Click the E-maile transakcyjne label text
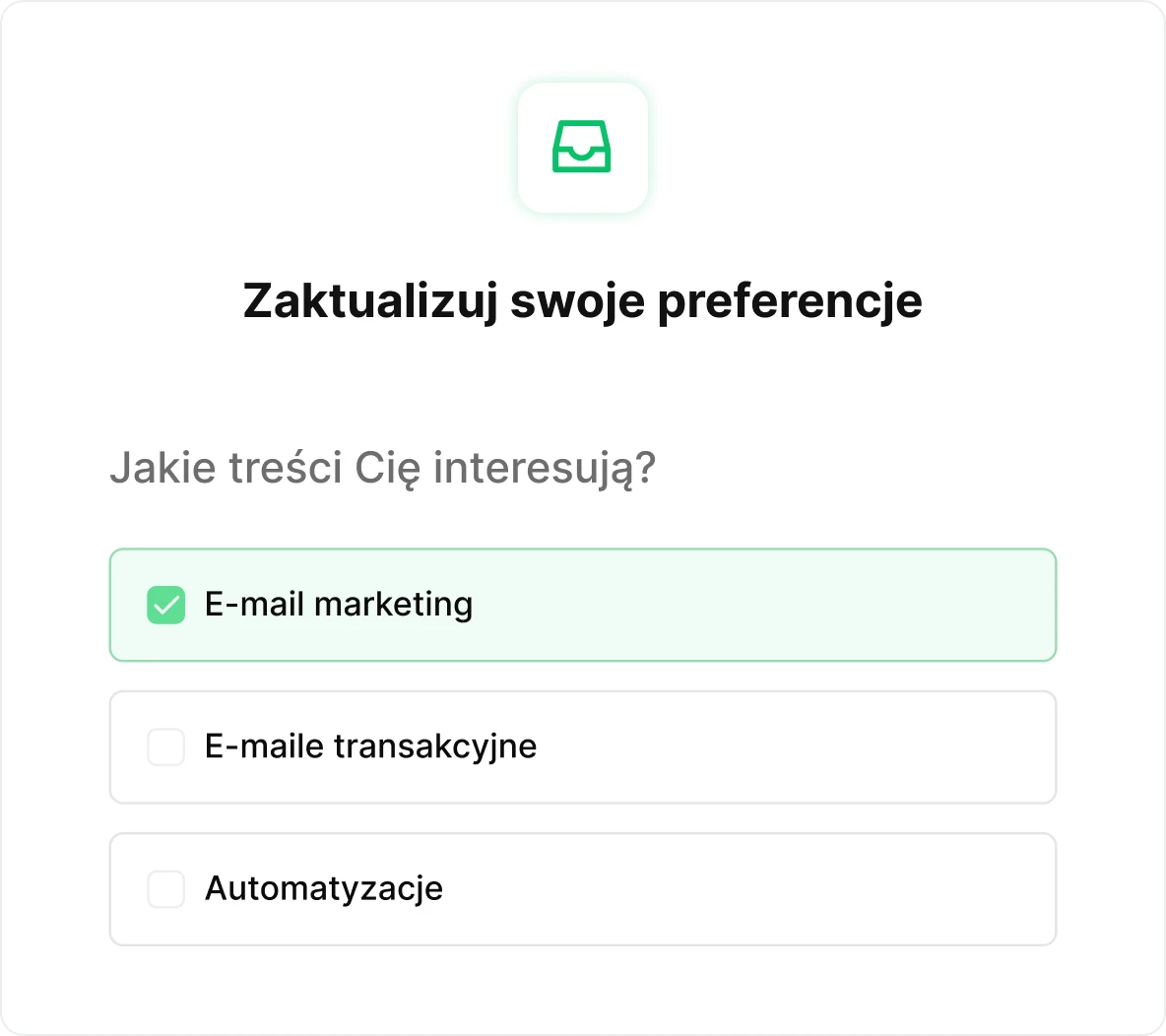This screenshot has width=1166, height=1036. (x=370, y=746)
